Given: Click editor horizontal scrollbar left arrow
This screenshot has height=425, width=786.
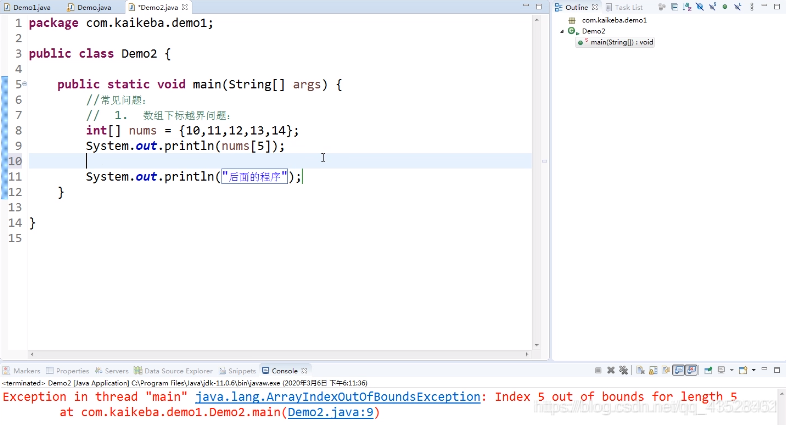Looking at the screenshot, I should [32, 354].
